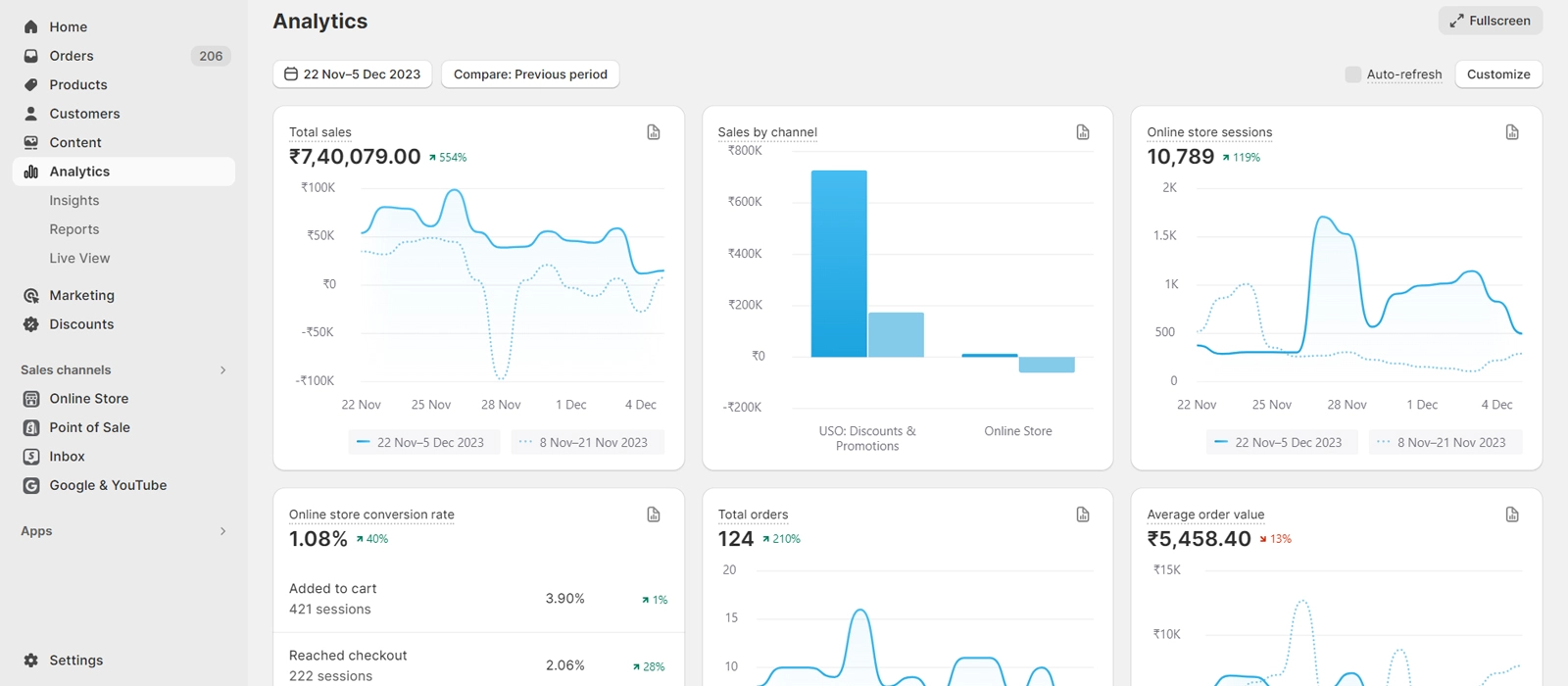Viewport: 1568px width, 686px height.
Task: Open the 22 Nov–5 Dec 2023 date picker
Action: point(353,74)
